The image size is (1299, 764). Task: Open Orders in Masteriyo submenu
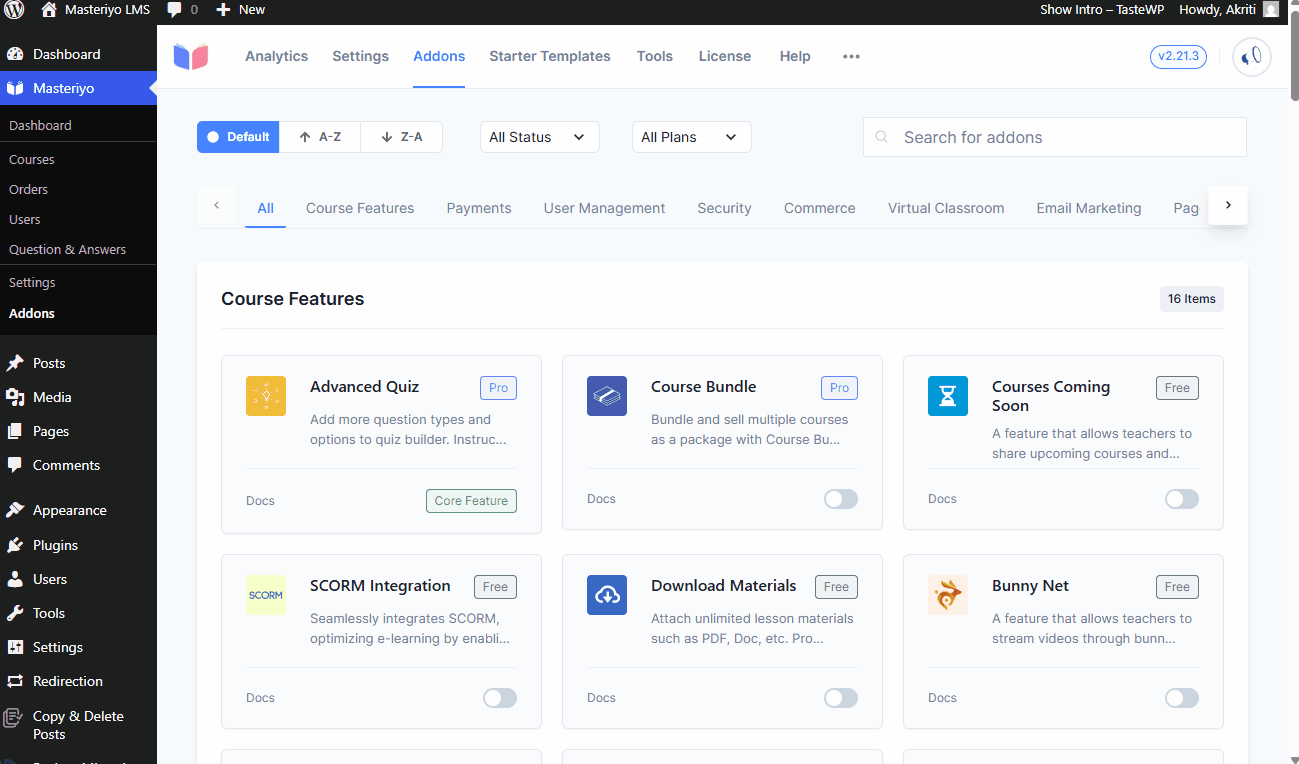pyautogui.click(x=28, y=189)
